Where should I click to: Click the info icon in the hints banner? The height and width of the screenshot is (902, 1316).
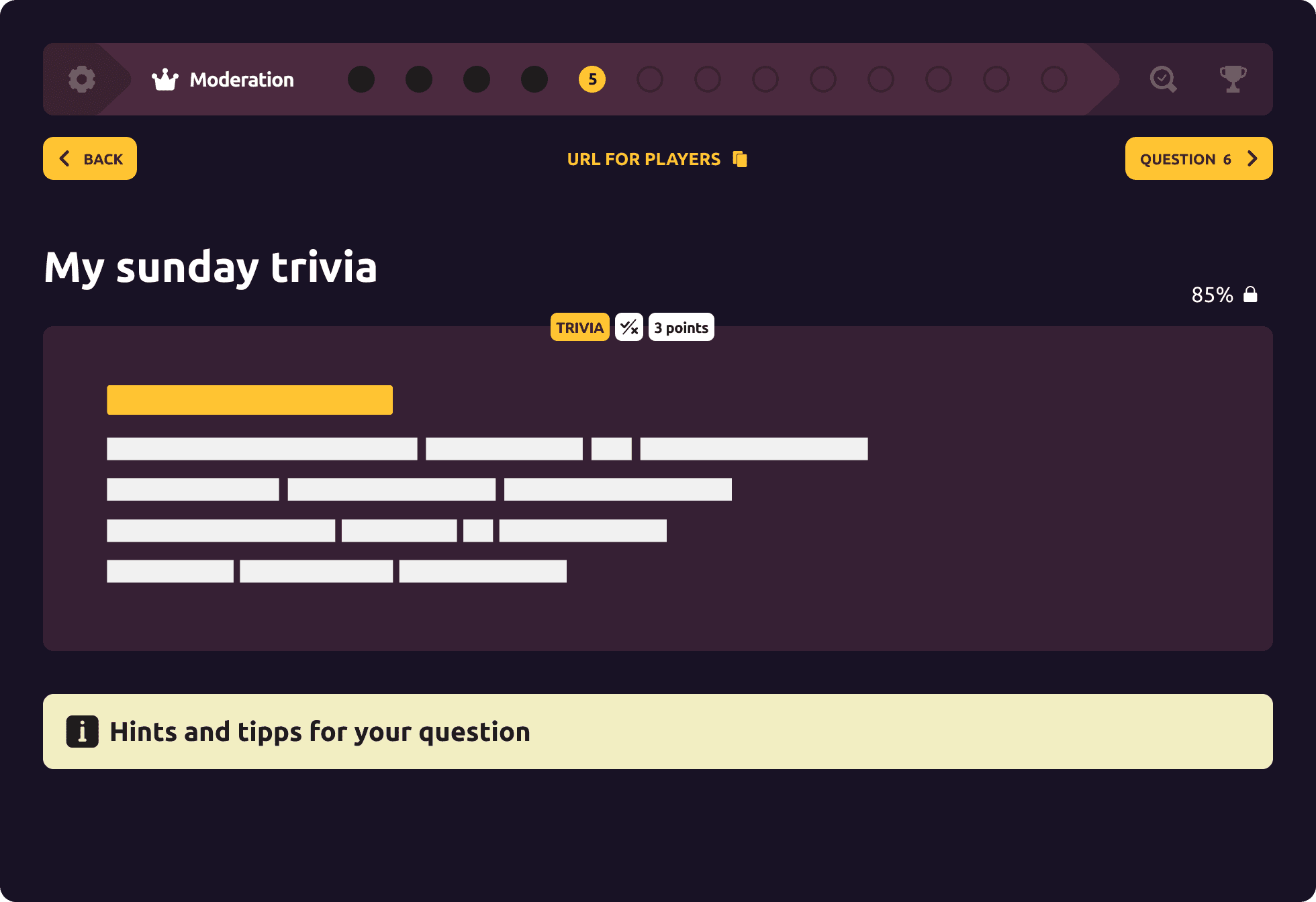pyautogui.click(x=81, y=732)
